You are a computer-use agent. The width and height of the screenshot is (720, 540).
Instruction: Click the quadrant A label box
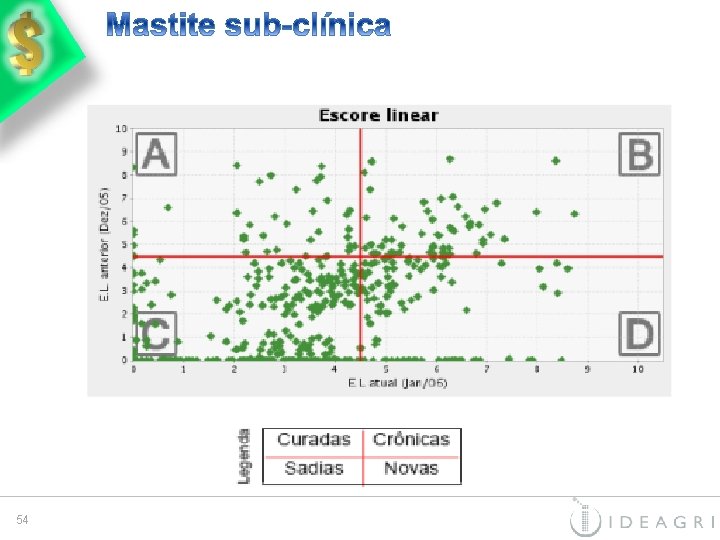click(x=156, y=155)
